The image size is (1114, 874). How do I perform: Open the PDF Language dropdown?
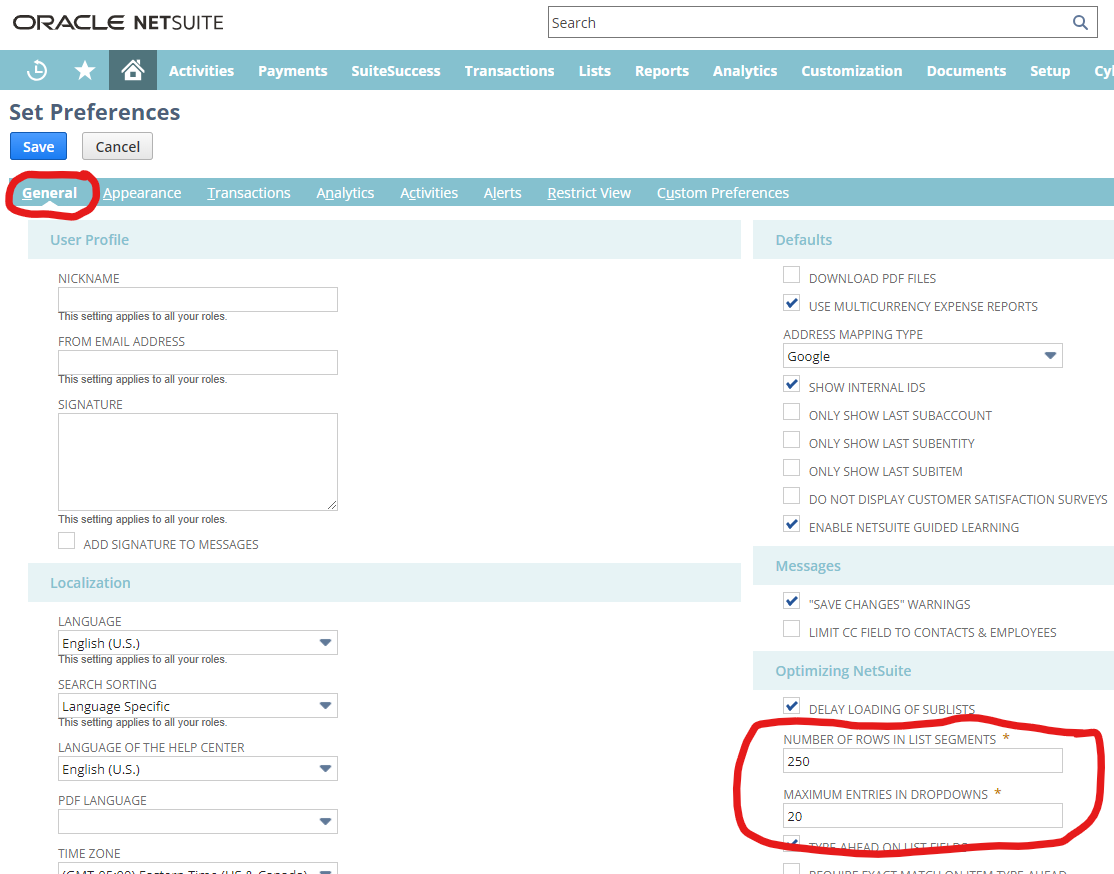click(198, 821)
